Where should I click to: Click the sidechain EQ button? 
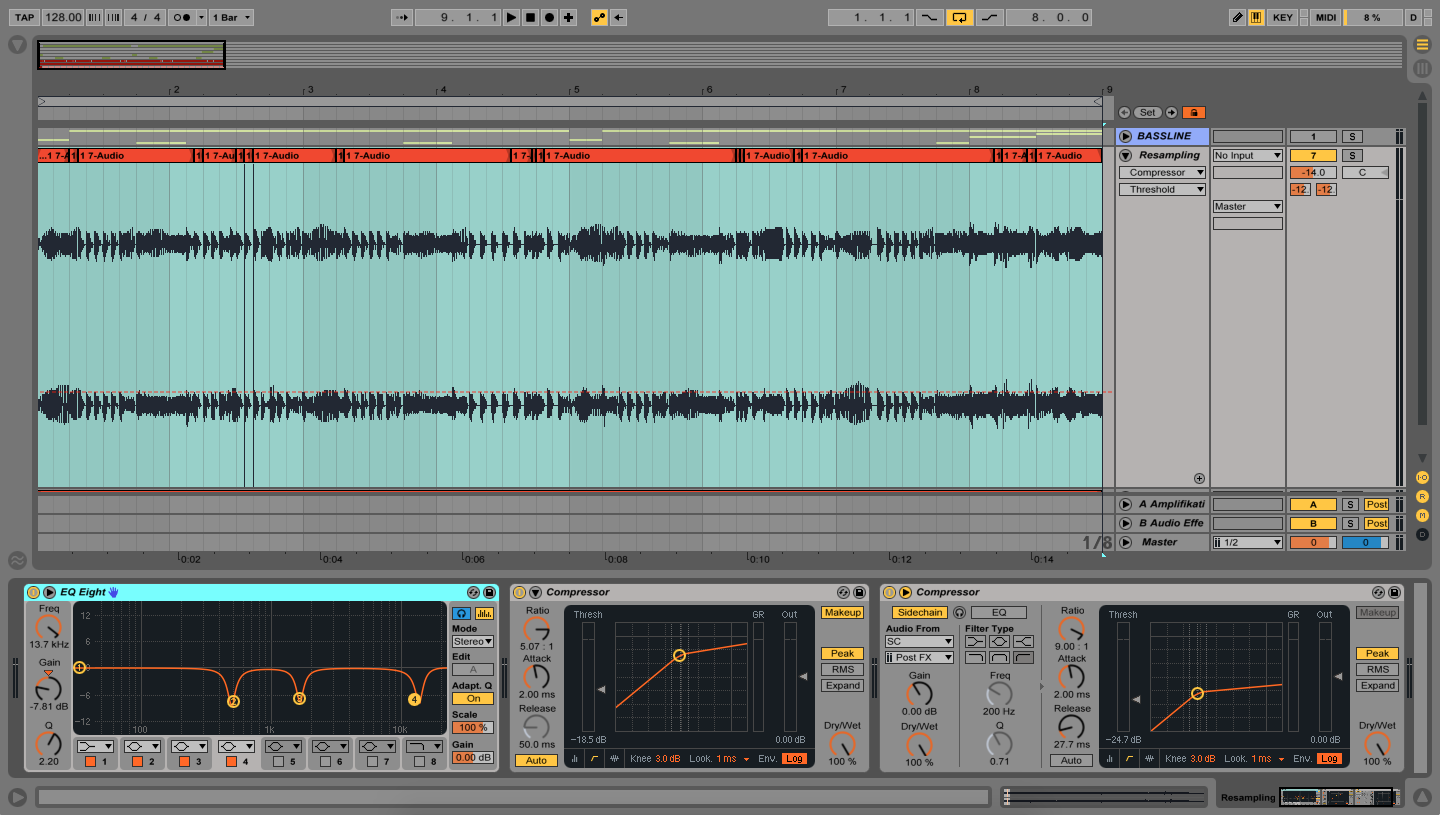point(998,612)
